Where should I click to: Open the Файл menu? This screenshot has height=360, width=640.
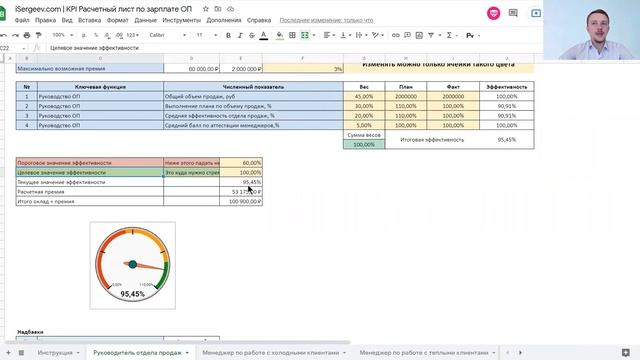[22, 20]
